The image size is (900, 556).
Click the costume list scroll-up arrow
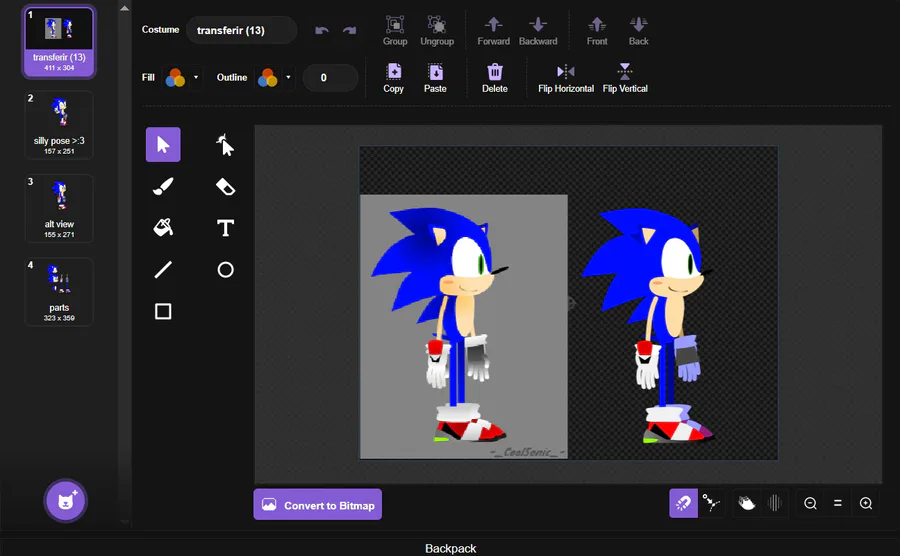pos(125,9)
